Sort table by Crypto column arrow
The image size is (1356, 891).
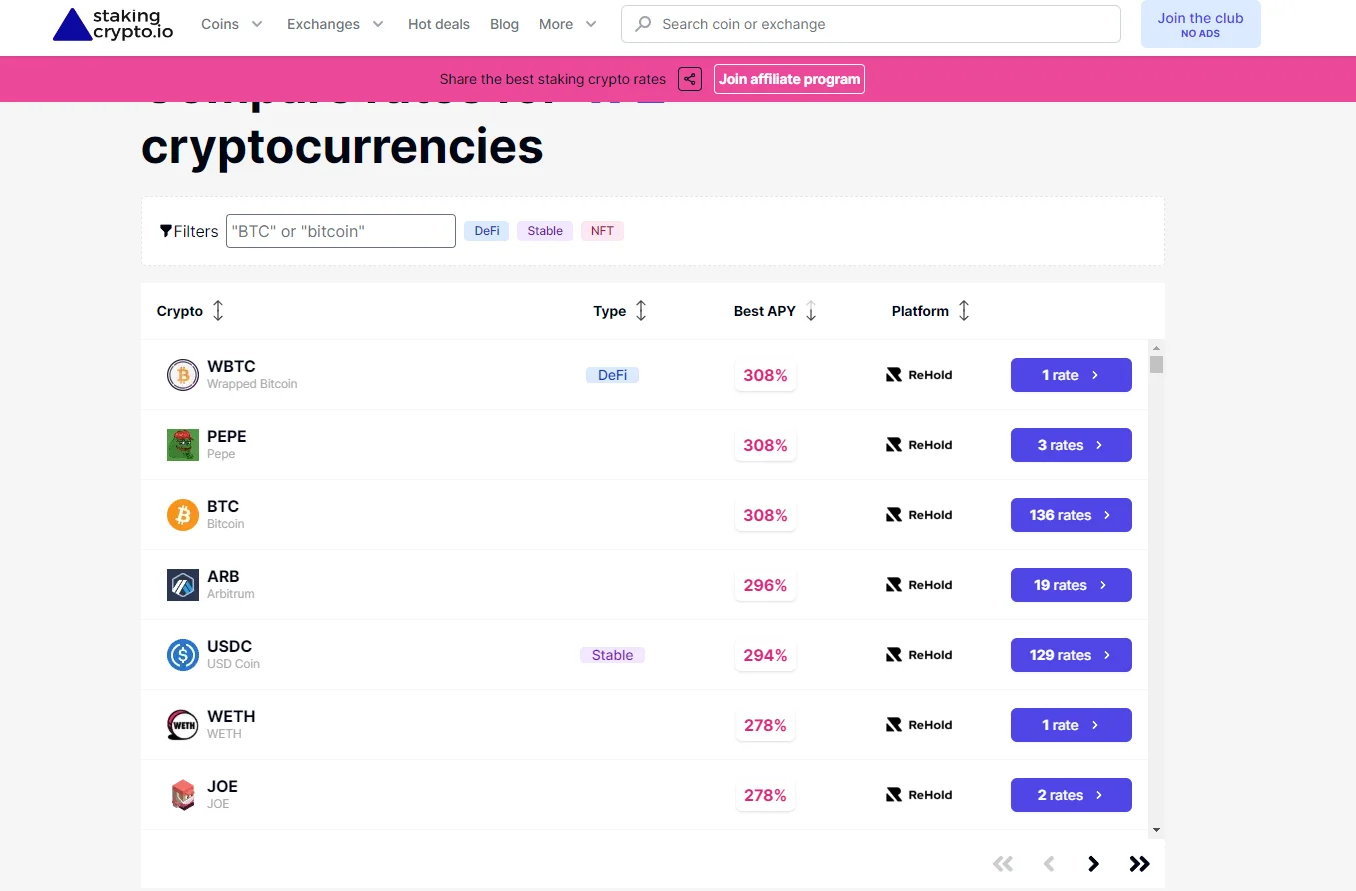[x=218, y=311]
